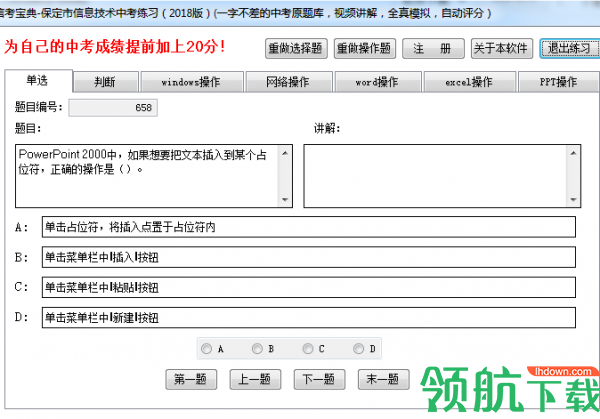The width and height of the screenshot is (600, 419).
Task: Click the 重做选择题 button
Action: click(x=296, y=49)
